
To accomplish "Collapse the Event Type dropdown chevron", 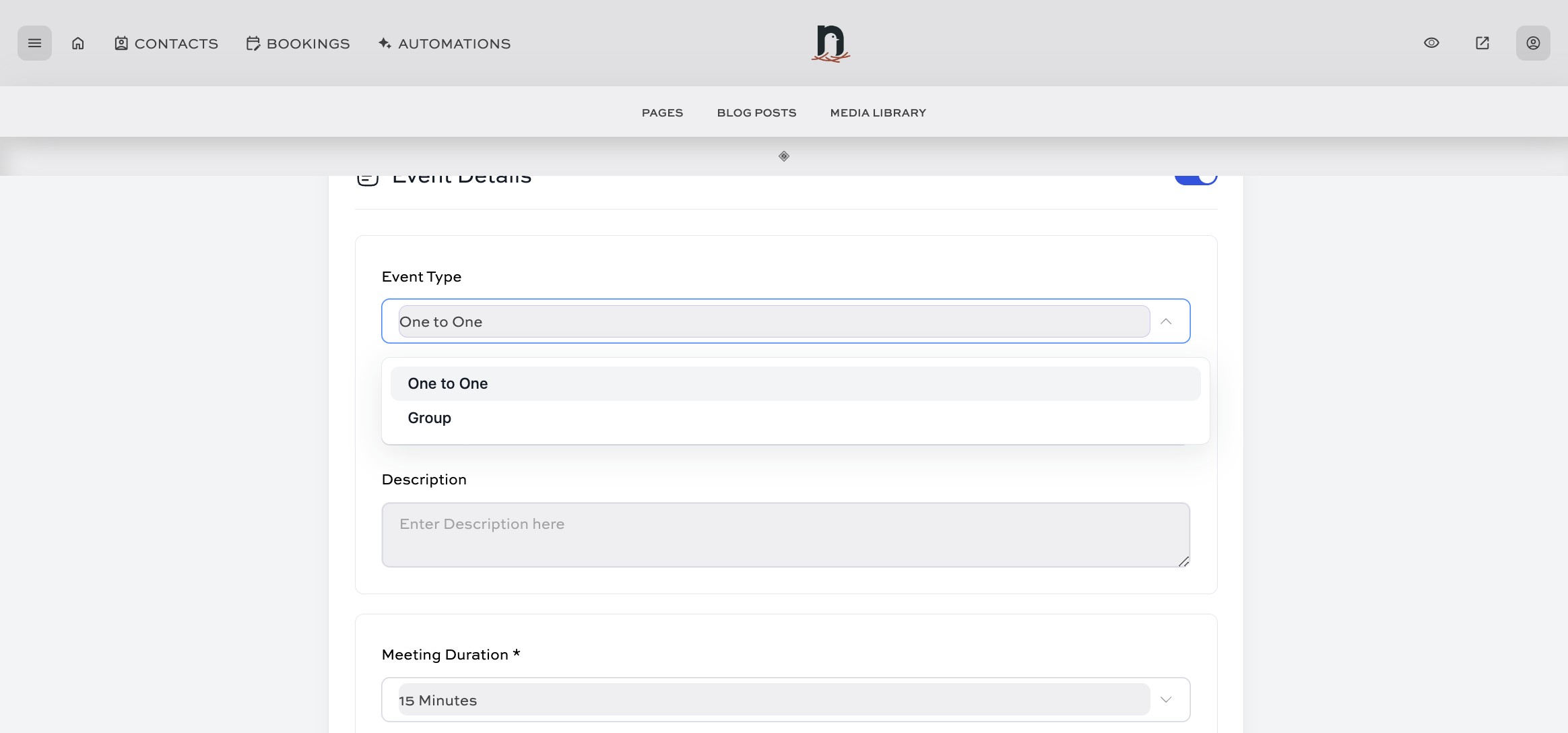I will [1166, 321].
